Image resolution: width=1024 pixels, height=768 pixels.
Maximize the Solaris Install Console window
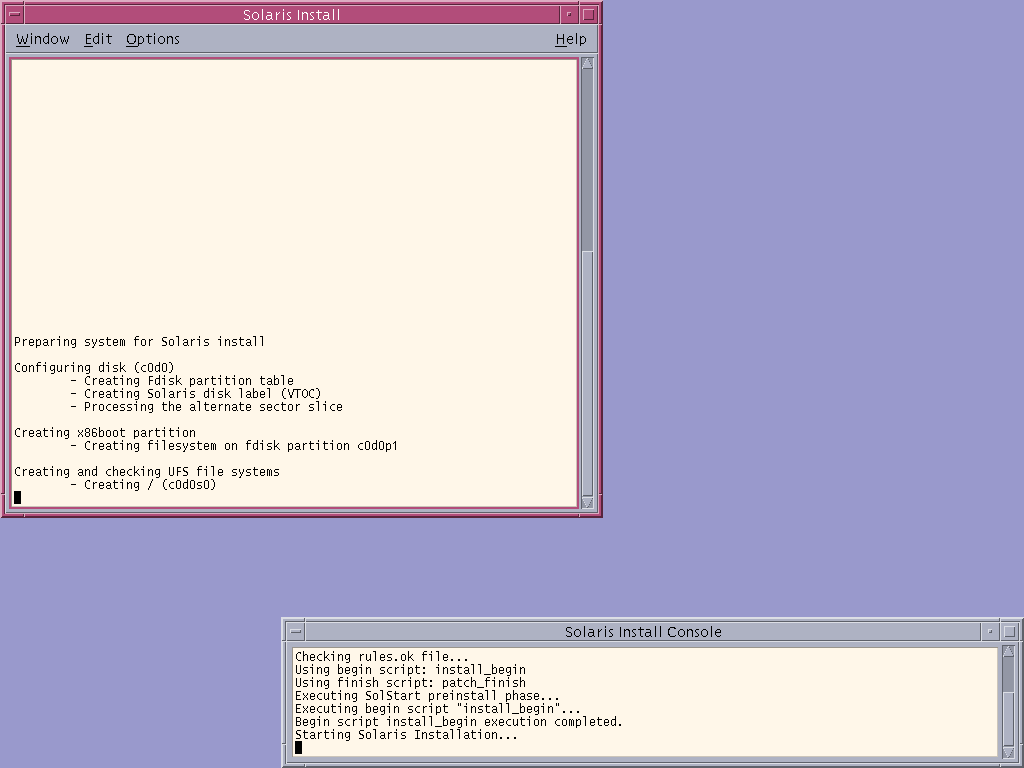tap(1010, 632)
